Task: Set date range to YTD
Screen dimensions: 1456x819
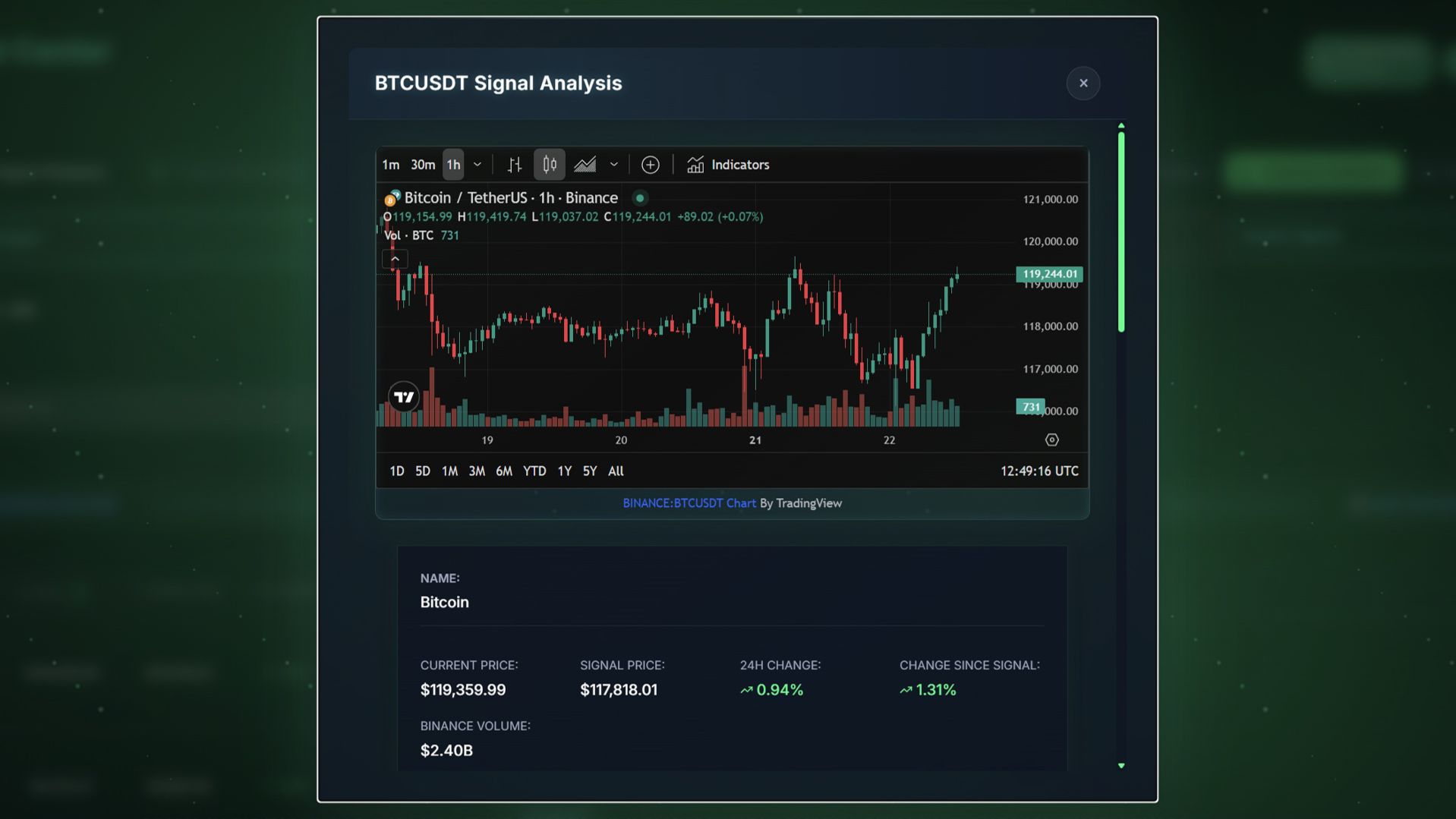Action: click(534, 471)
